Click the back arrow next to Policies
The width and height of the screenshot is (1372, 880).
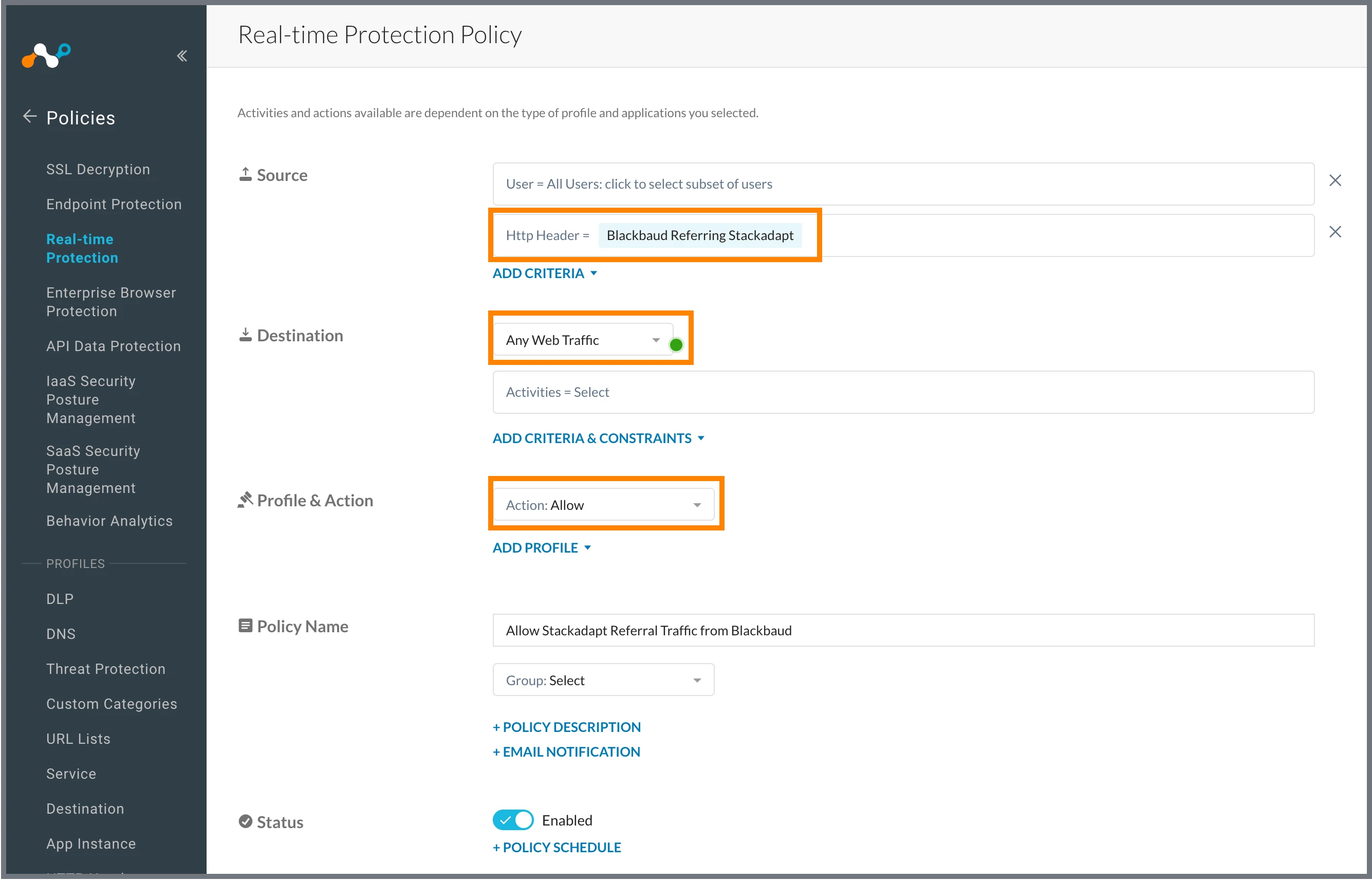tap(30, 117)
